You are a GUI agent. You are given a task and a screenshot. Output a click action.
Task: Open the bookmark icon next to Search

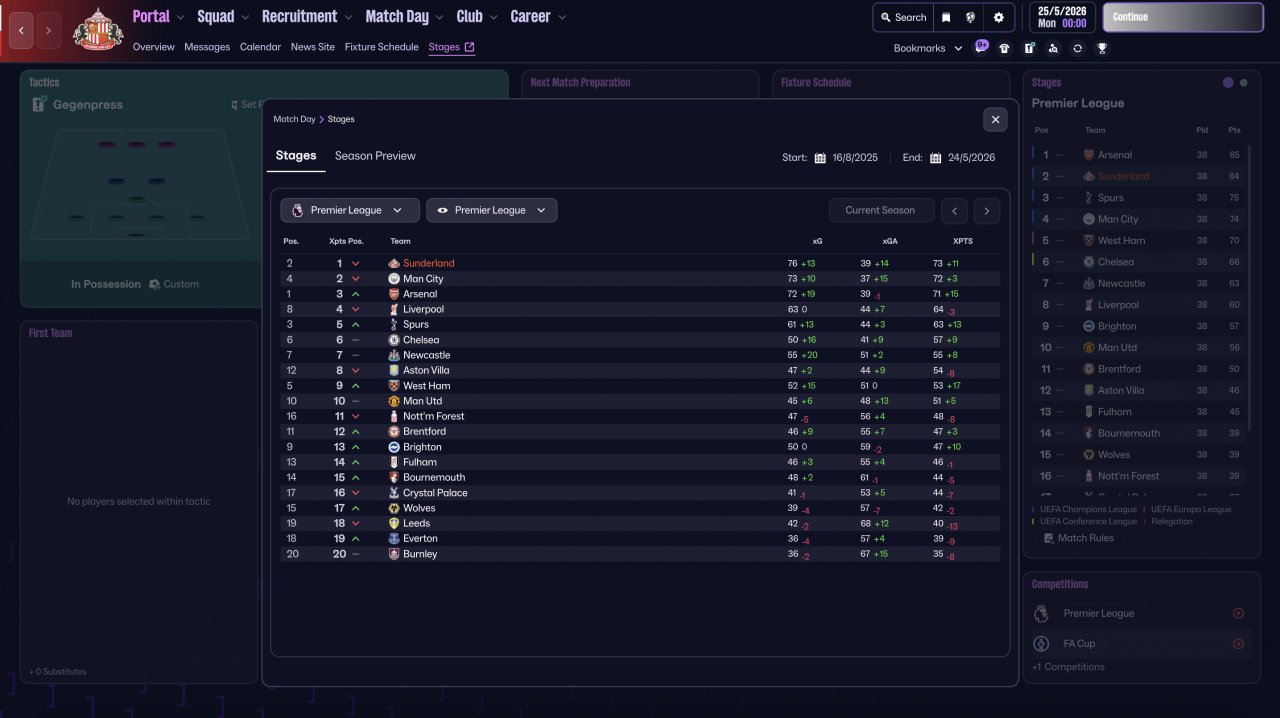click(946, 17)
